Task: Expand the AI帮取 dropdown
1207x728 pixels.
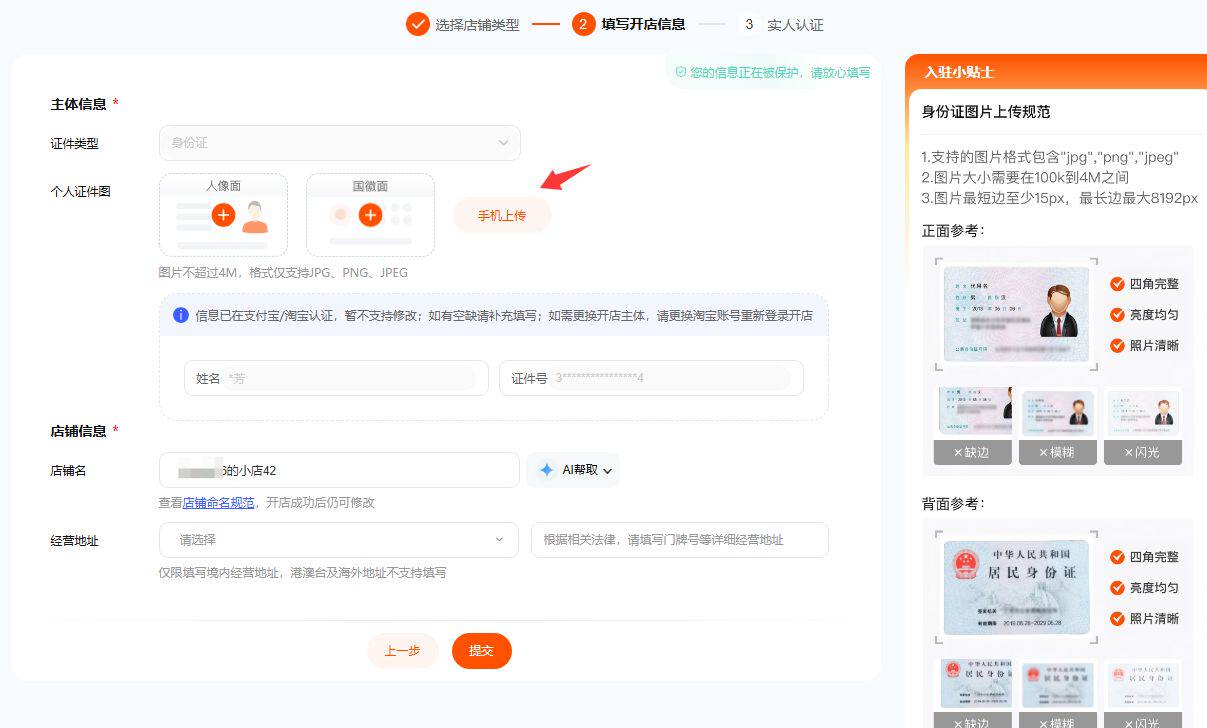Action: click(x=606, y=470)
